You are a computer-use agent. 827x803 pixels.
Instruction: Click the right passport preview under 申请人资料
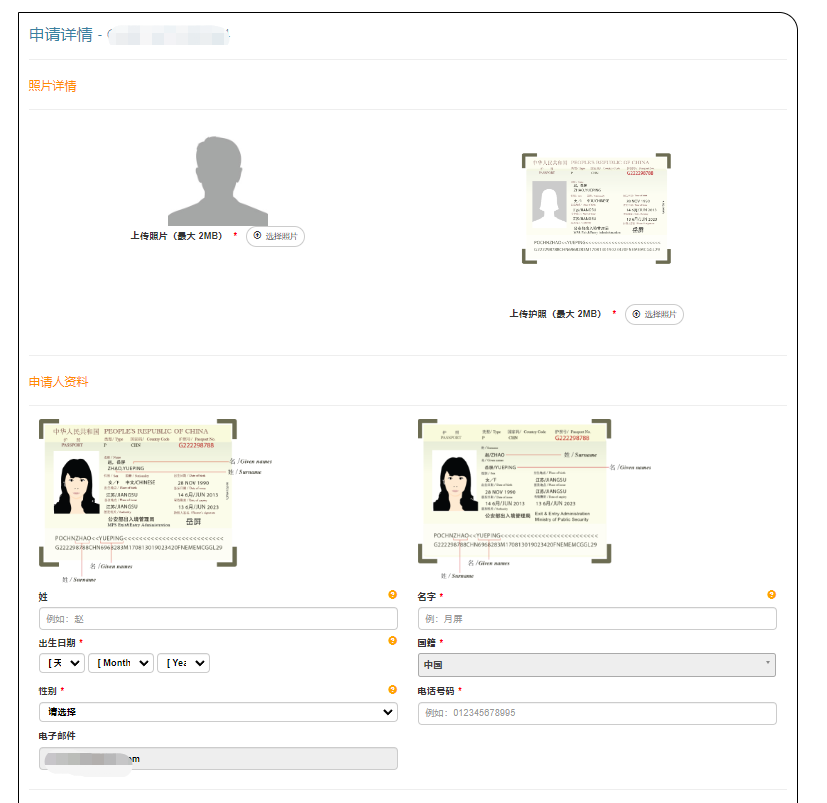(520, 490)
